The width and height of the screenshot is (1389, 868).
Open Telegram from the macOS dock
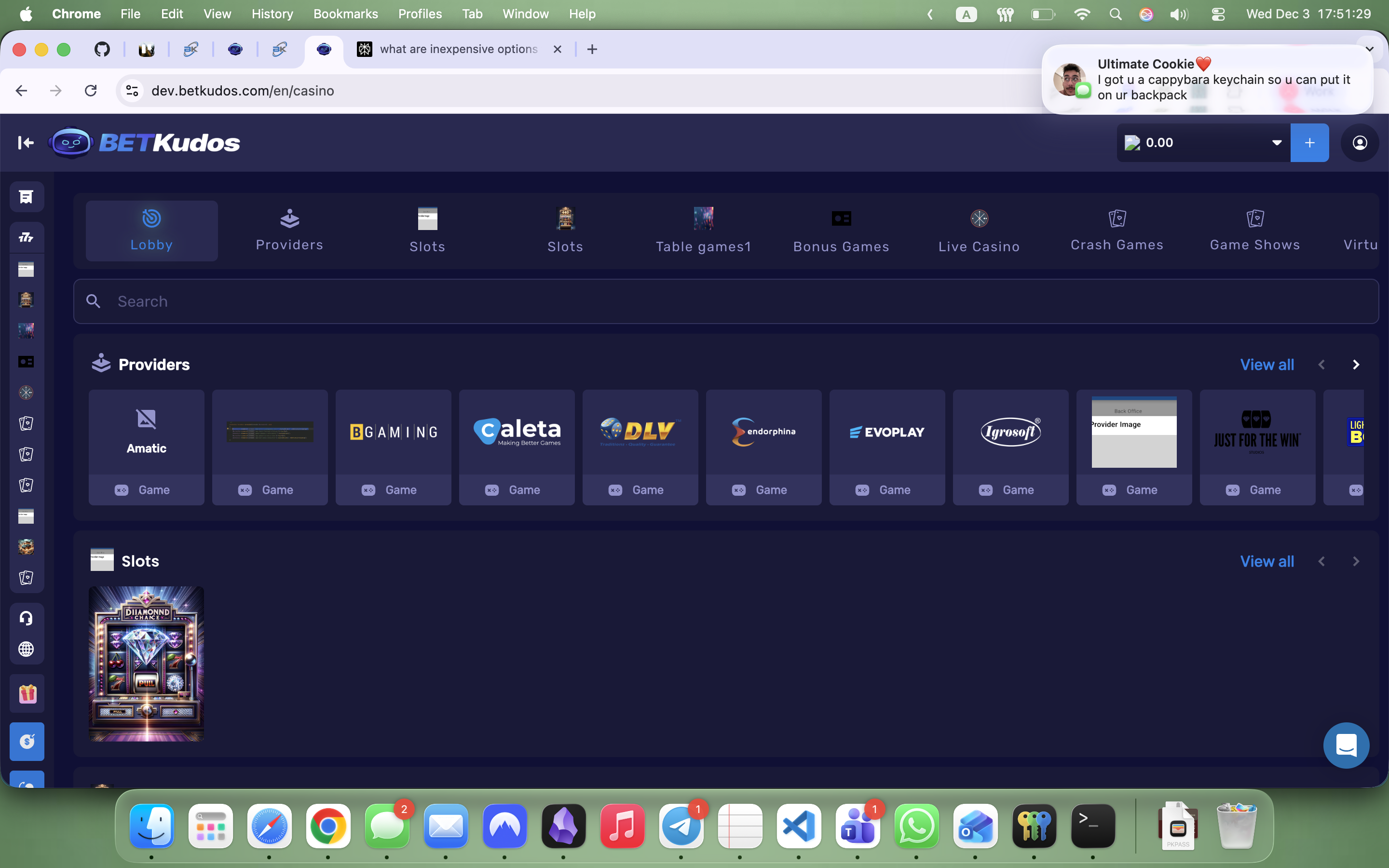tap(681, 827)
